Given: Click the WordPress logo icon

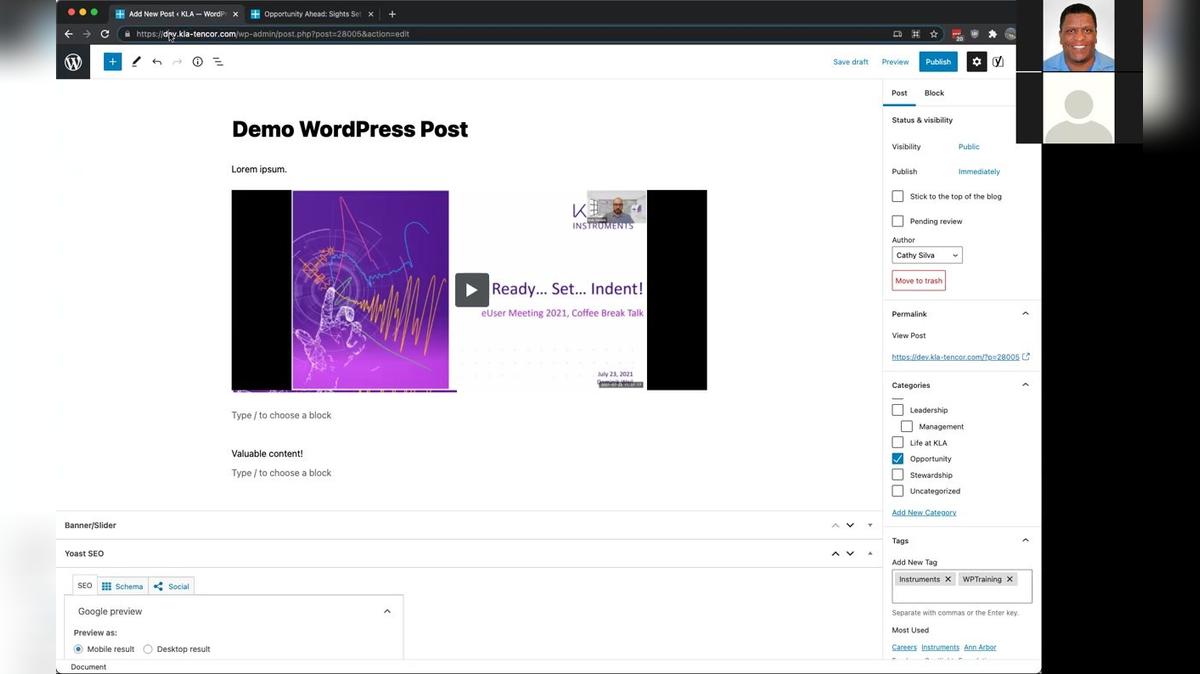Looking at the screenshot, I should pyautogui.click(x=73, y=62).
